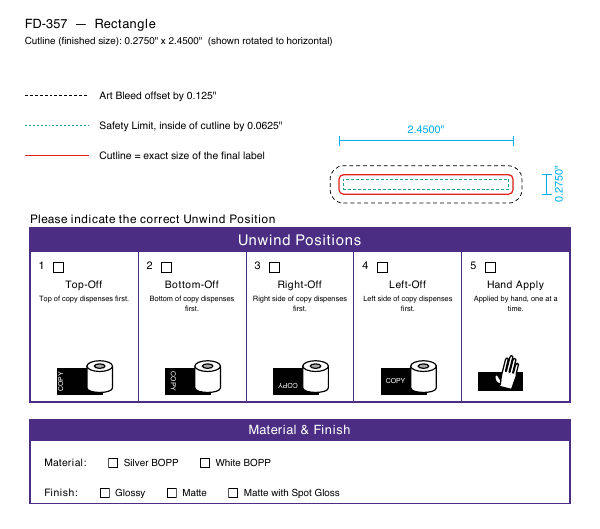Click the teal dotted safety line sample
This screenshot has width=600, height=529.
point(57,126)
